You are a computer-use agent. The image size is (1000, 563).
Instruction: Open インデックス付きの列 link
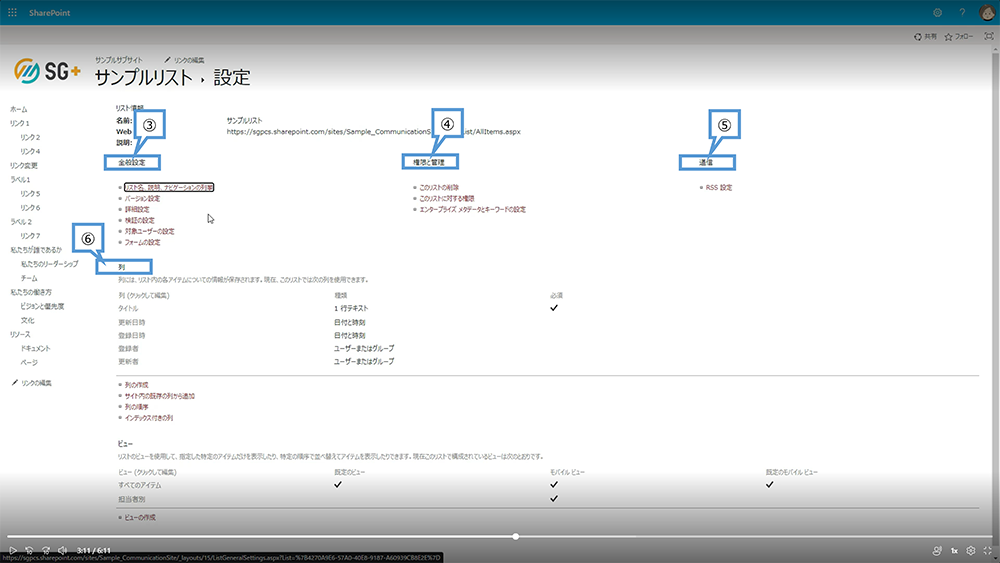click(149, 418)
